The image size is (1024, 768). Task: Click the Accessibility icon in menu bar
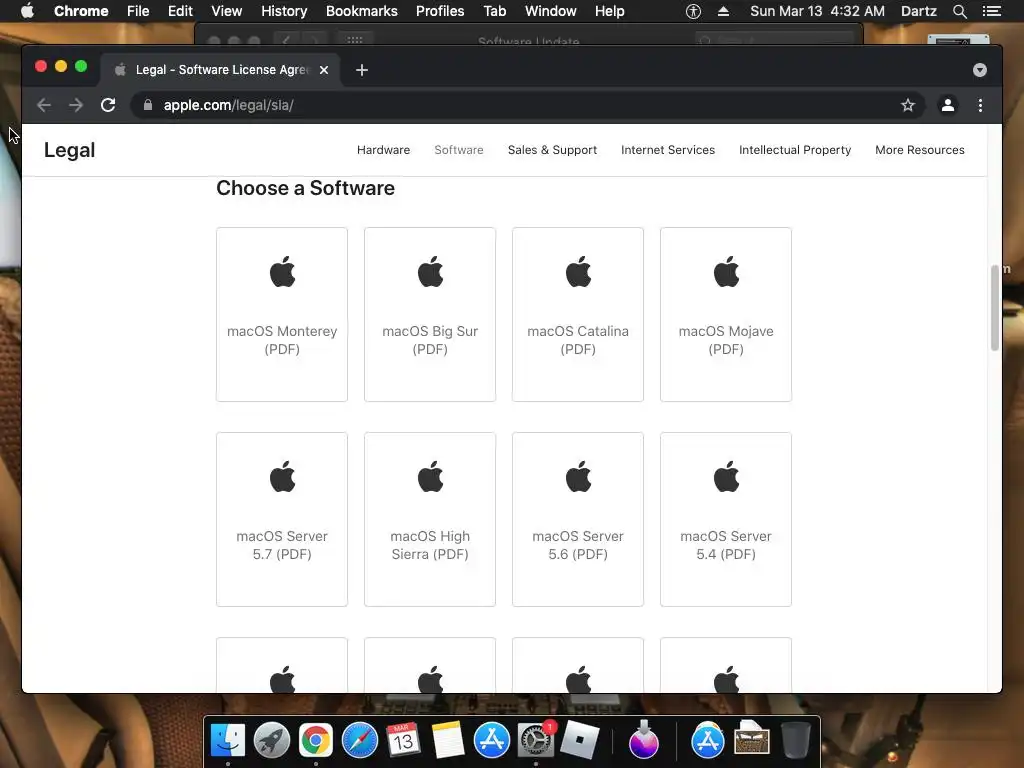point(694,11)
